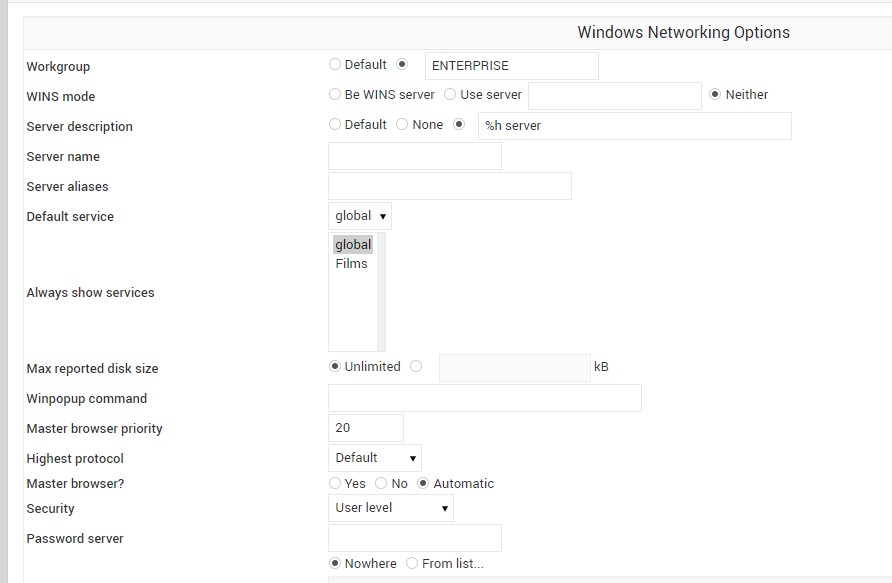Set Master browser to Yes
The width and height of the screenshot is (892, 583).
[335, 484]
